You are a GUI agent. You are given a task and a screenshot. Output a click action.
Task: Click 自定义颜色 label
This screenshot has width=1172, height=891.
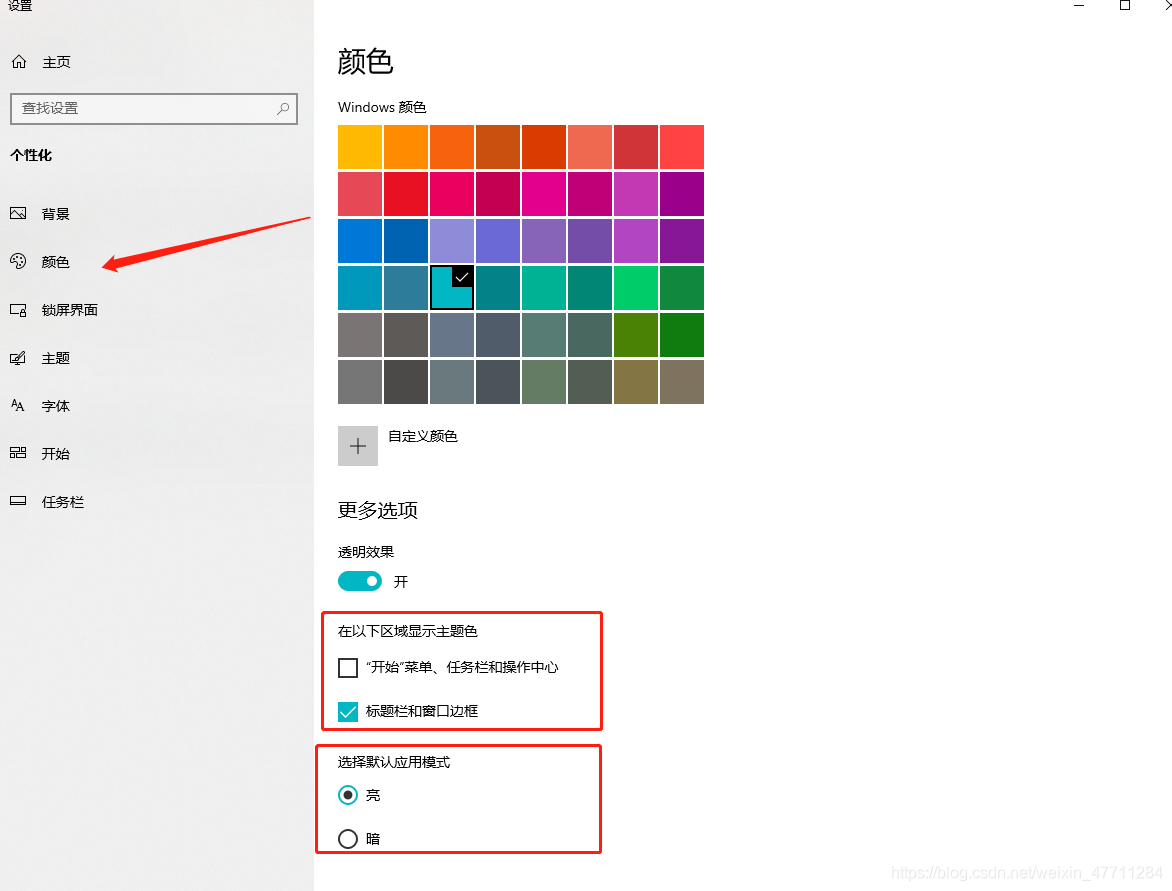(x=423, y=436)
